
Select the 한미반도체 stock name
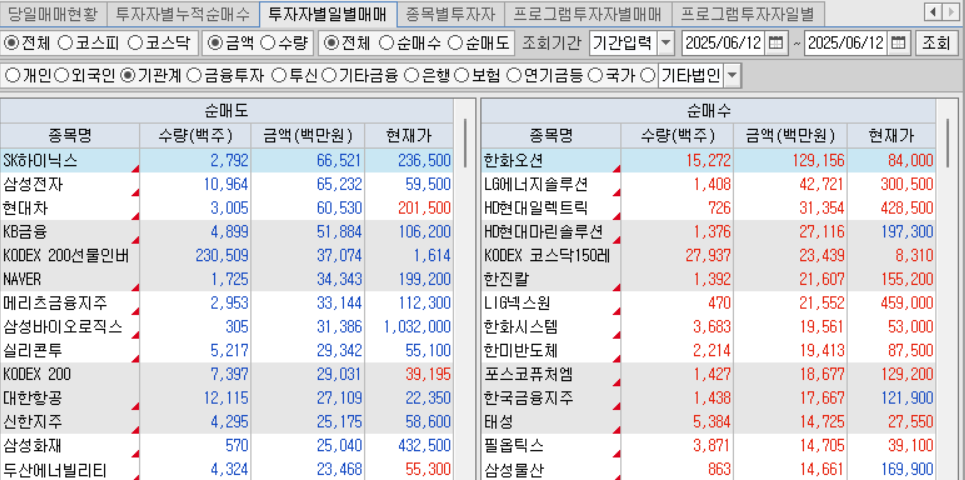click(x=521, y=351)
